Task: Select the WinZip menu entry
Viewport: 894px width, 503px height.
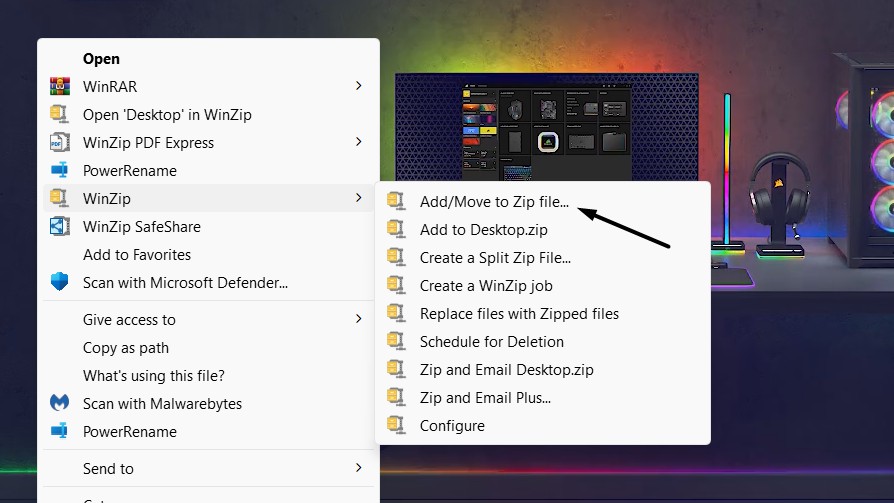Action: 209,198
